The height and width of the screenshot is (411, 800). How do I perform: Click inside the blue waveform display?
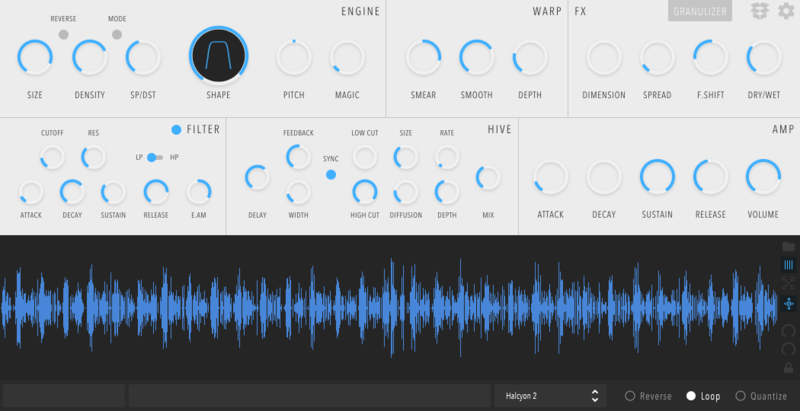coord(390,307)
